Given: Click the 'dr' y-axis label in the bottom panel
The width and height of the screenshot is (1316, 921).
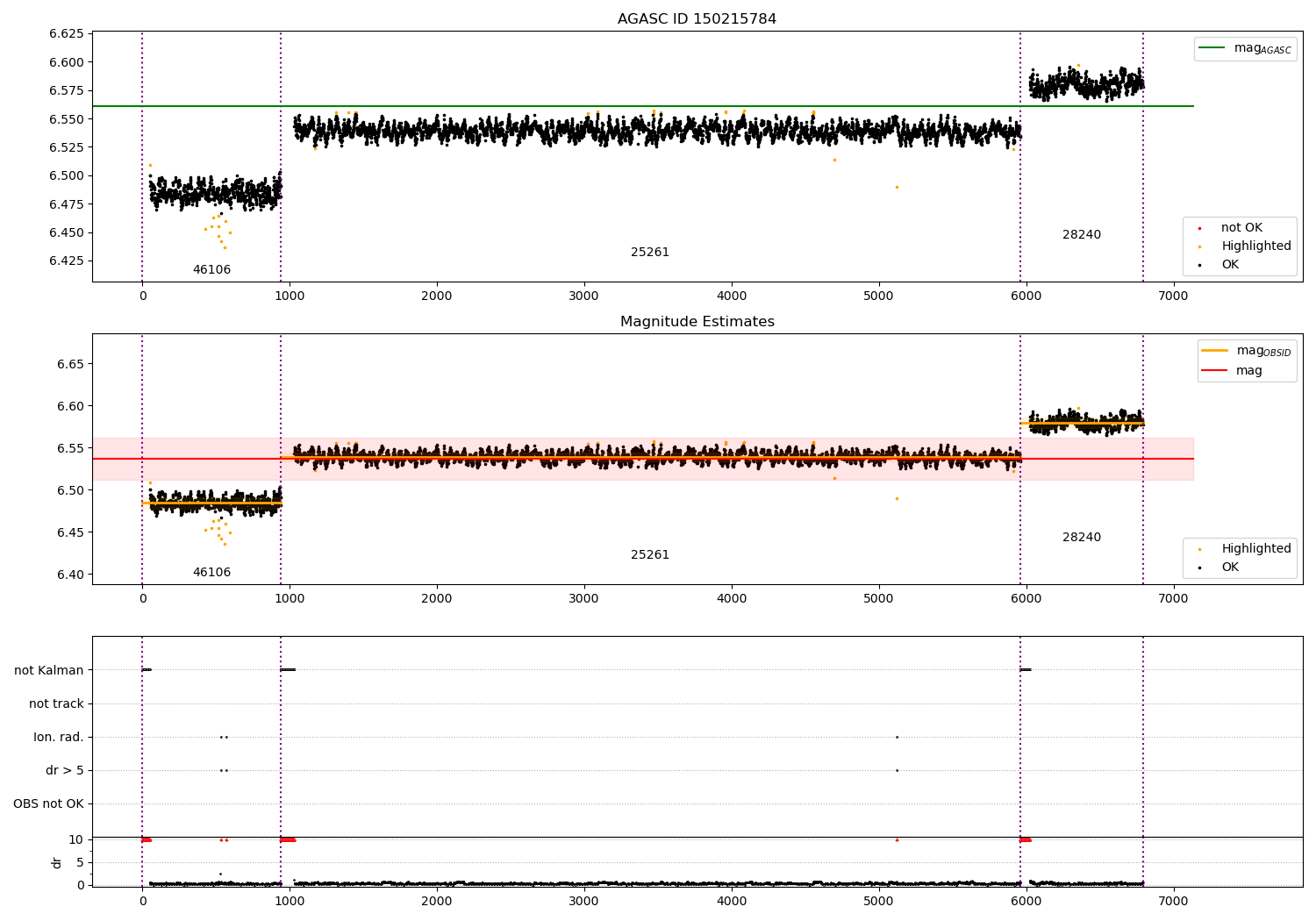Looking at the screenshot, I should coord(57,862).
